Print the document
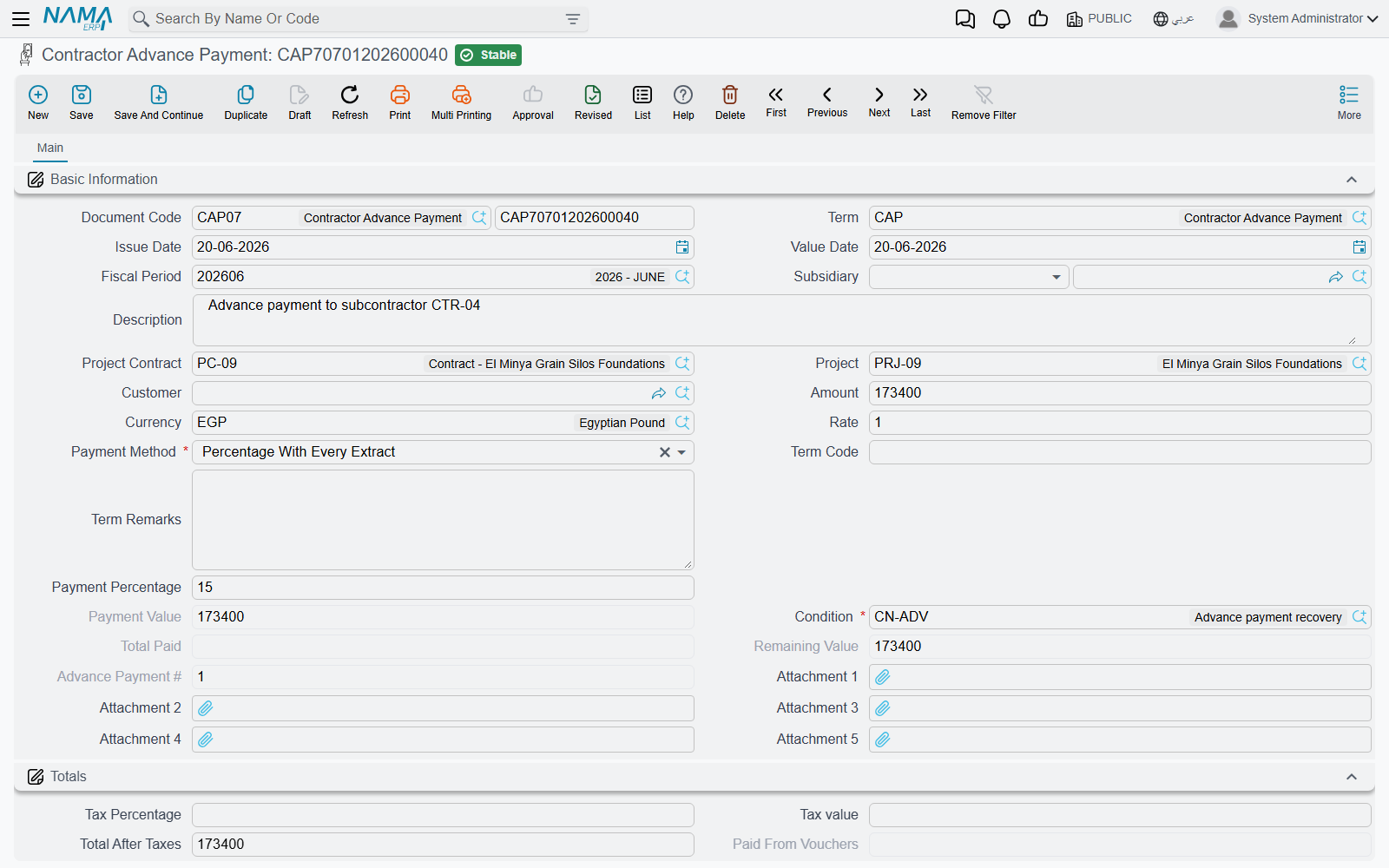This screenshot has height=868, width=1389. (x=400, y=102)
